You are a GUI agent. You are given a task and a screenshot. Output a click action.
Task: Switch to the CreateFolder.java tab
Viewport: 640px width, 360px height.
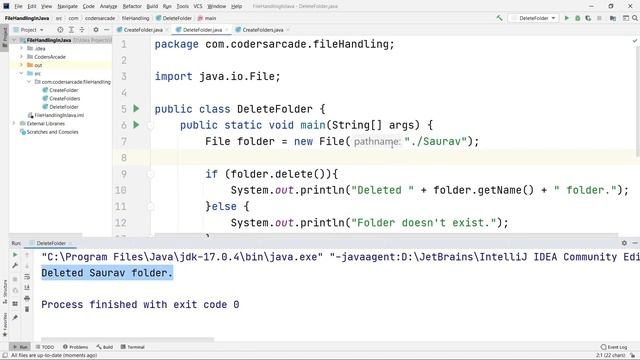tap(142, 30)
